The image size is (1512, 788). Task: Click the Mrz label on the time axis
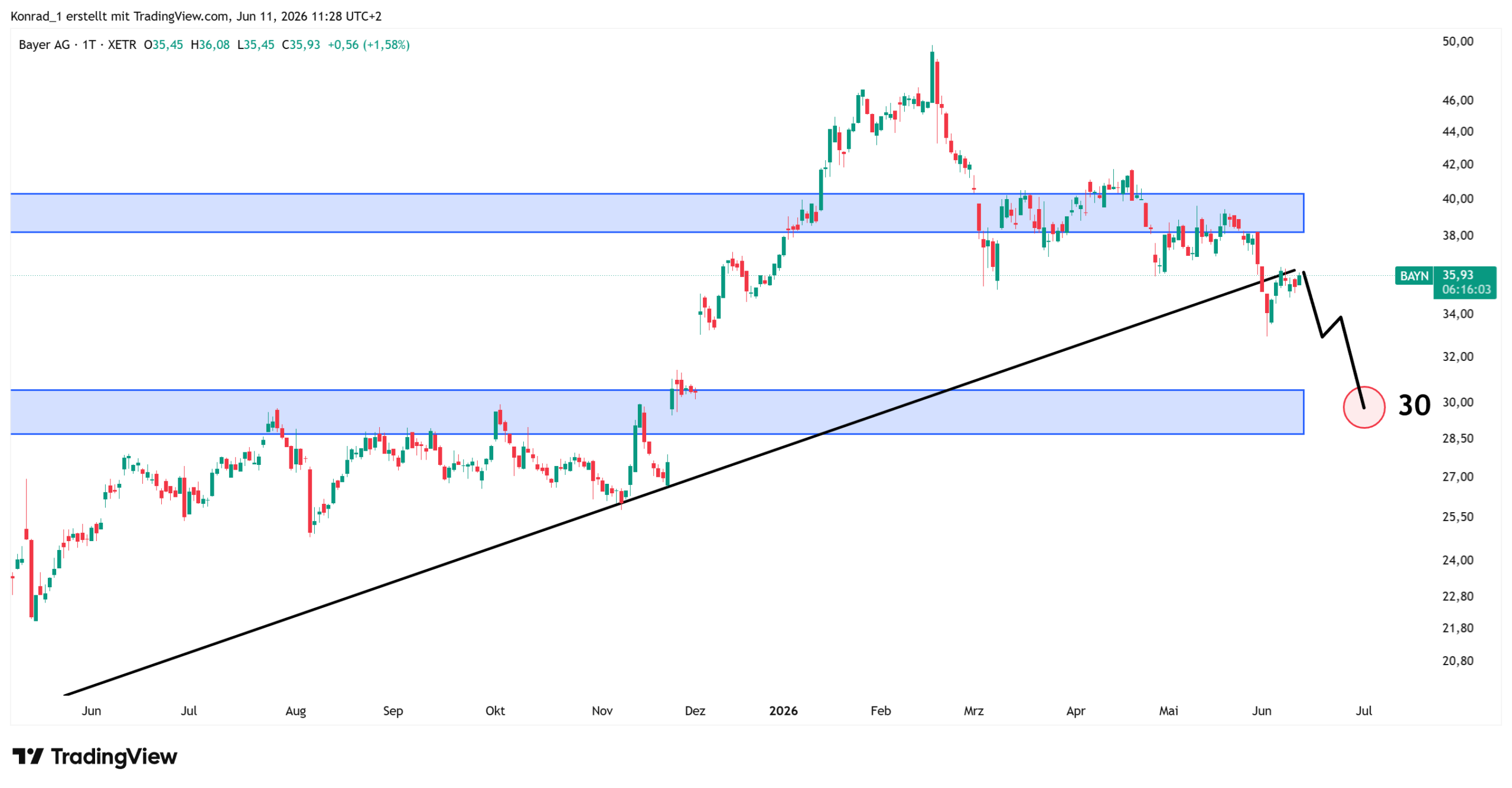click(x=973, y=711)
